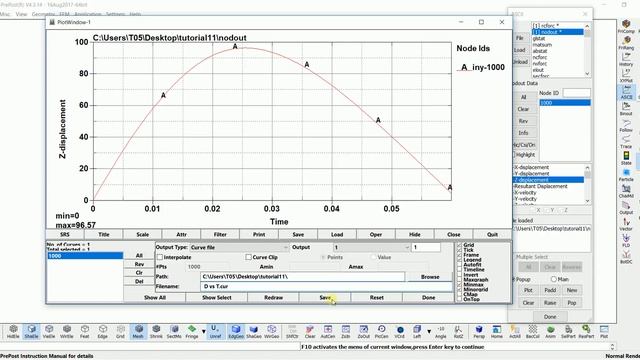Screen dimensions: 640x360
Task: Click the PicCen pick center icon
Action: pyautogui.click(x=381, y=331)
